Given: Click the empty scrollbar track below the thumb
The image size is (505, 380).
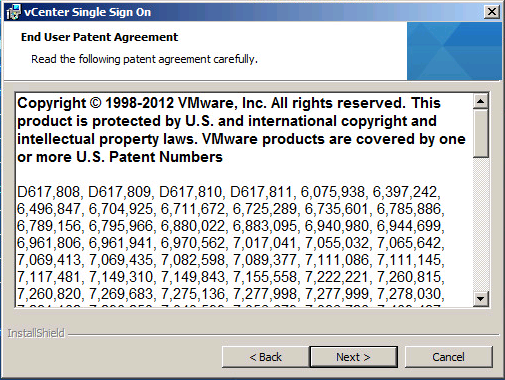Looking at the screenshot, I should [481, 224].
